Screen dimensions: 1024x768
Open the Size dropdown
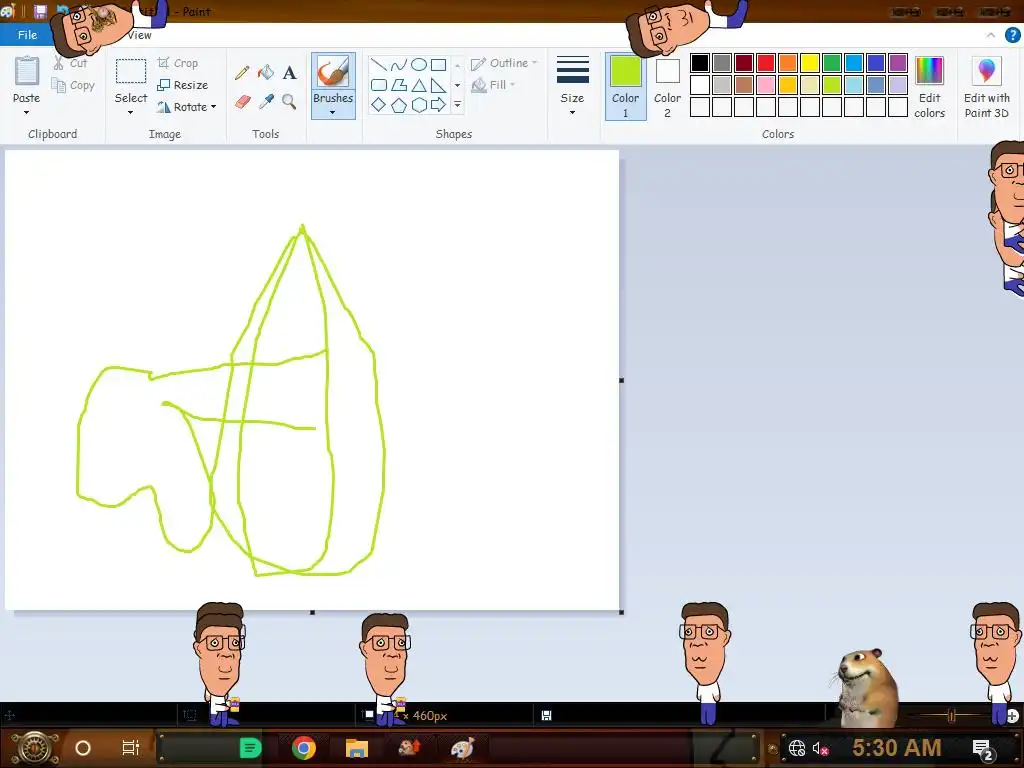pyautogui.click(x=572, y=86)
